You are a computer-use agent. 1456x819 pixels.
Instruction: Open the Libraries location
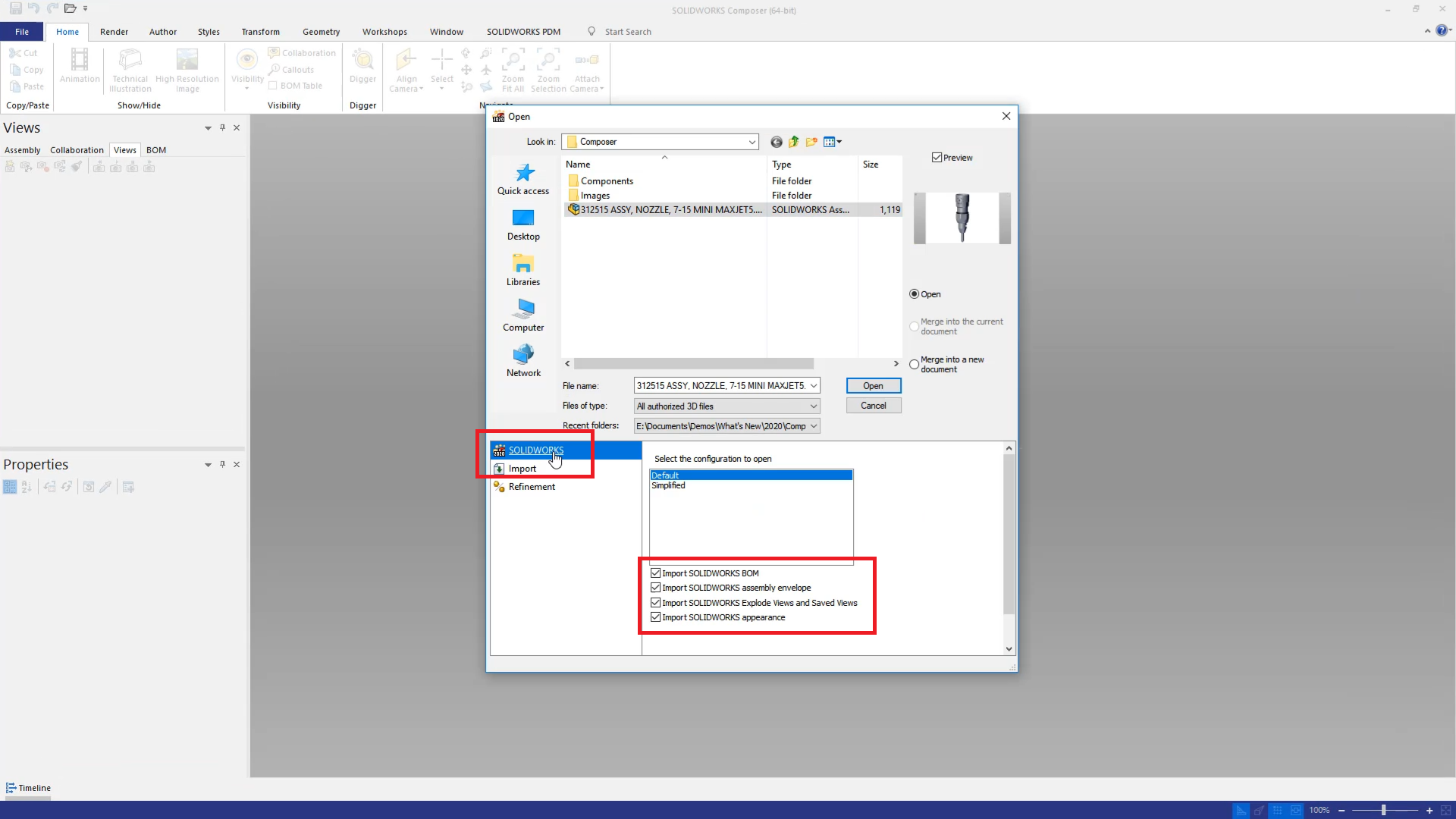[523, 271]
